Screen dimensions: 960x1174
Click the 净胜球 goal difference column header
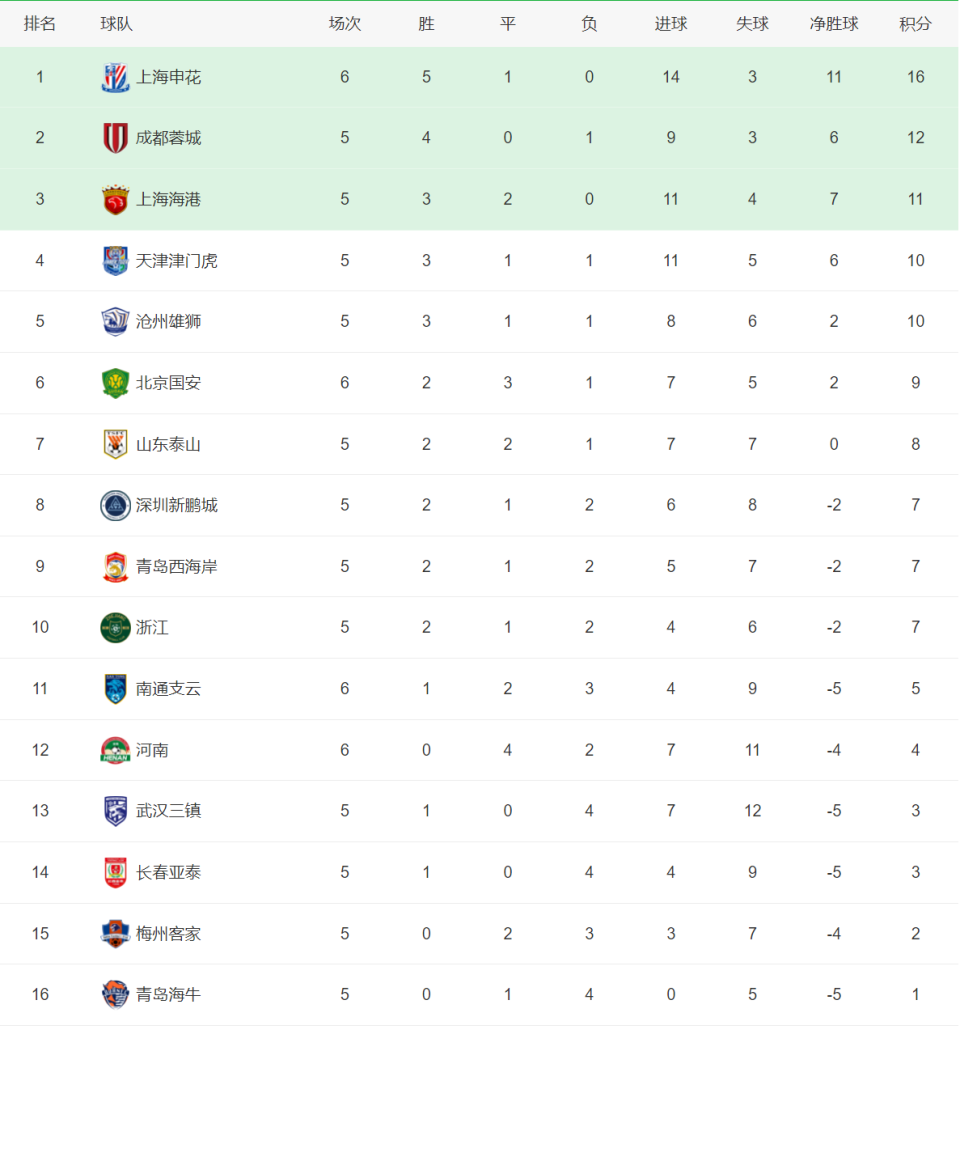tap(834, 24)
